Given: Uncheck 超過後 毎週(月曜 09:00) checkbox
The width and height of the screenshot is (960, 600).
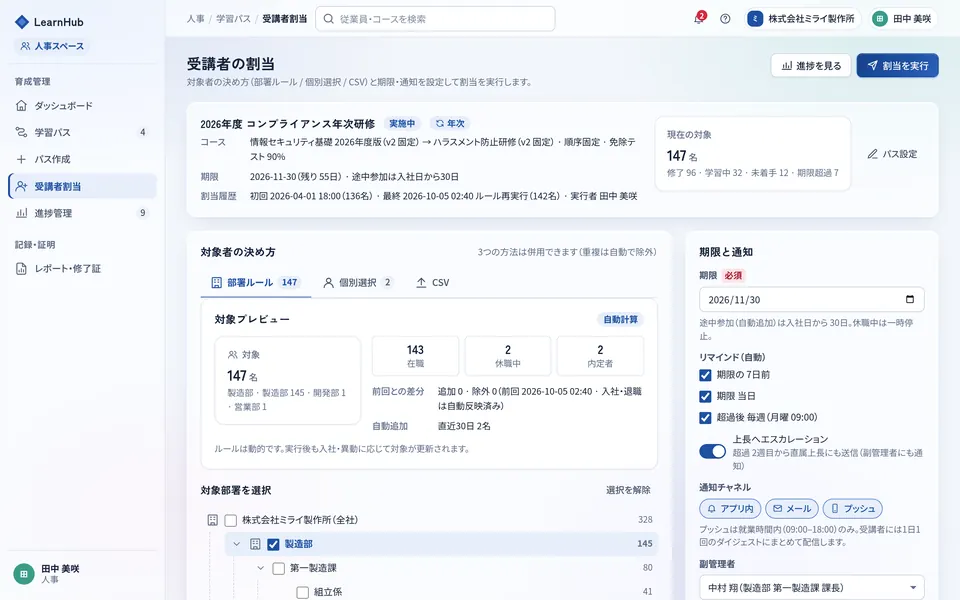Looking at the screenshot, I should pyautogui.click(x=705, y=418).
